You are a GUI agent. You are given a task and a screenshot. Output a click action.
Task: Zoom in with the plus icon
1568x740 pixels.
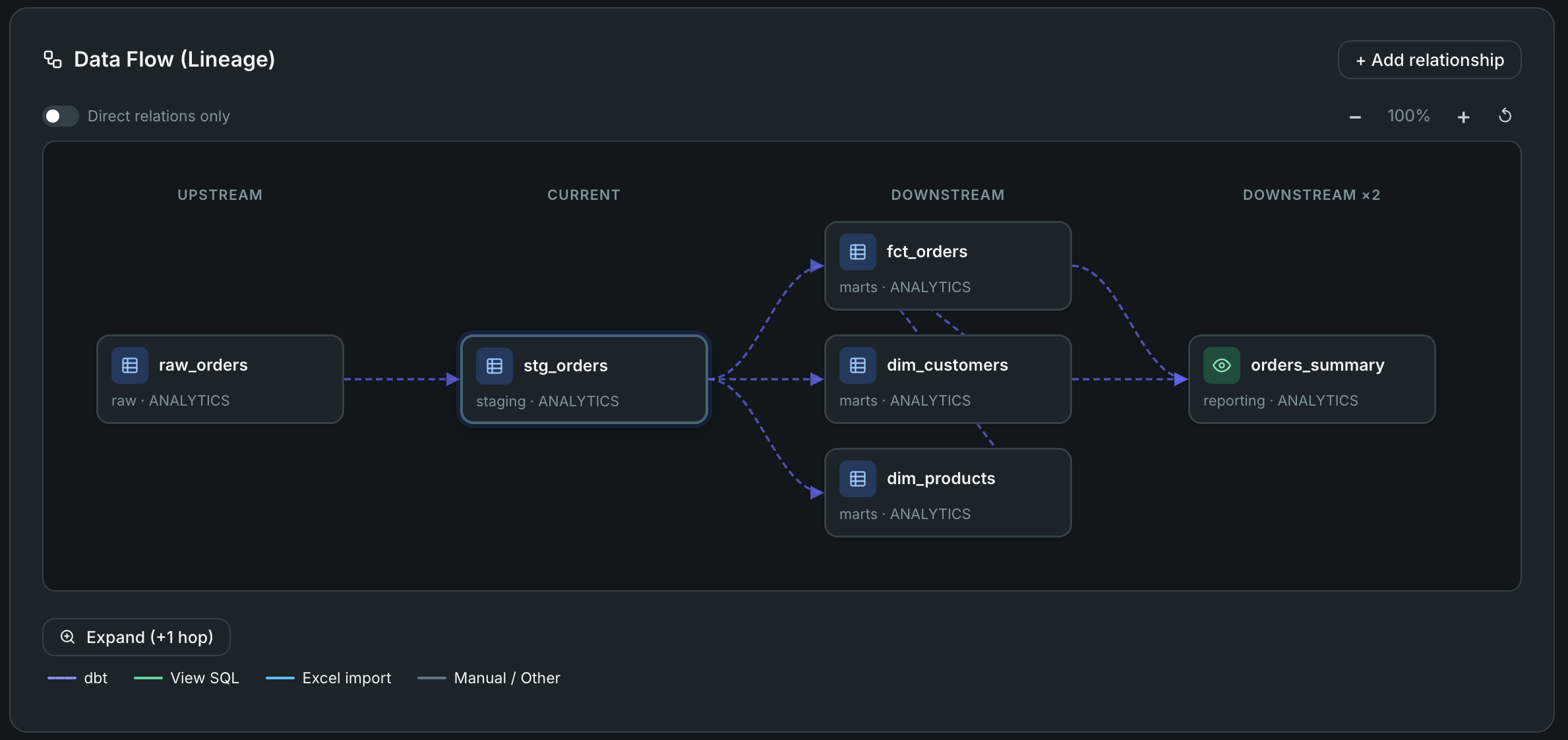(1463, 117)
